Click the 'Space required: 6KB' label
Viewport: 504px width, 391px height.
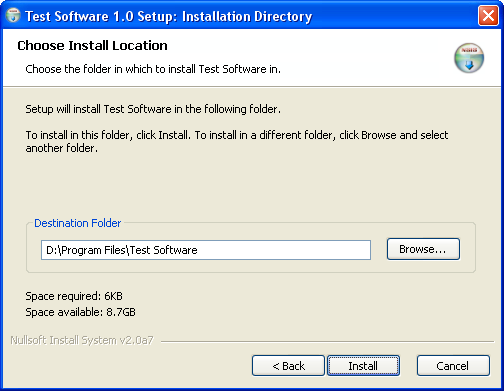74,296
